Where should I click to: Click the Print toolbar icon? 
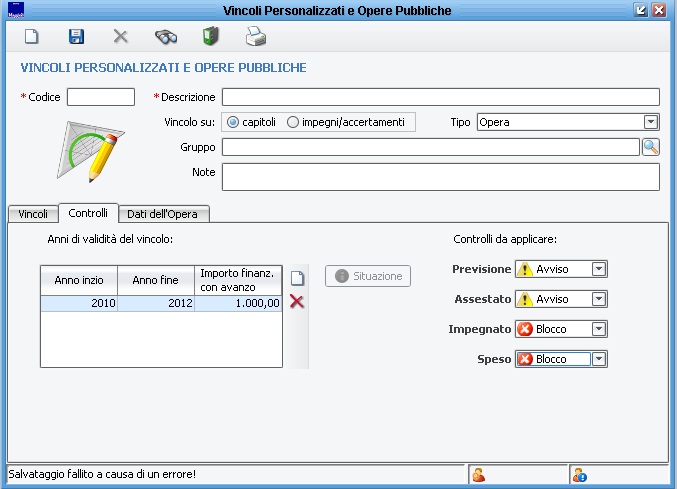click(x=255, y=37)
